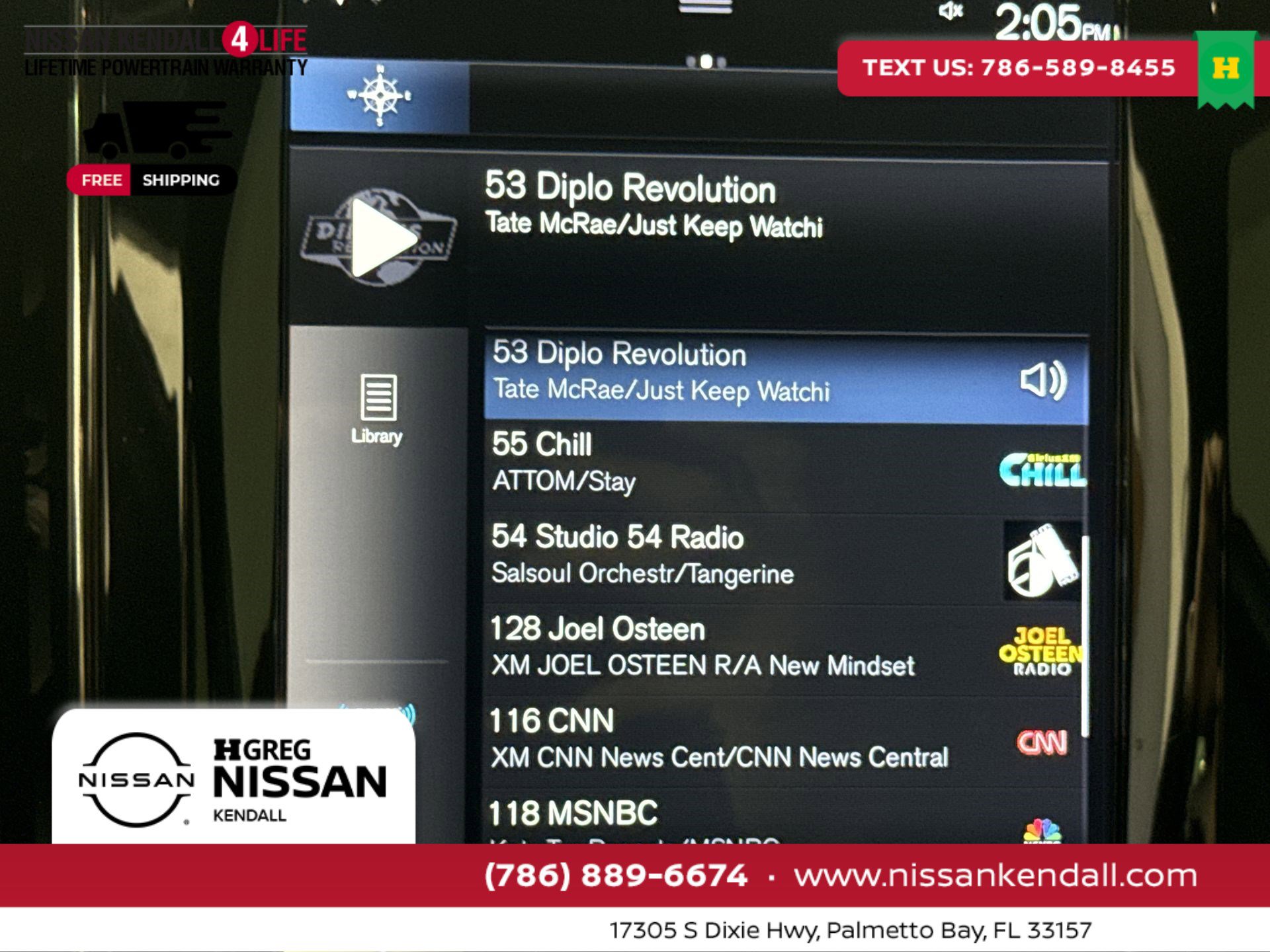Tap the MSNBC peacock logo

(1042, 830)
